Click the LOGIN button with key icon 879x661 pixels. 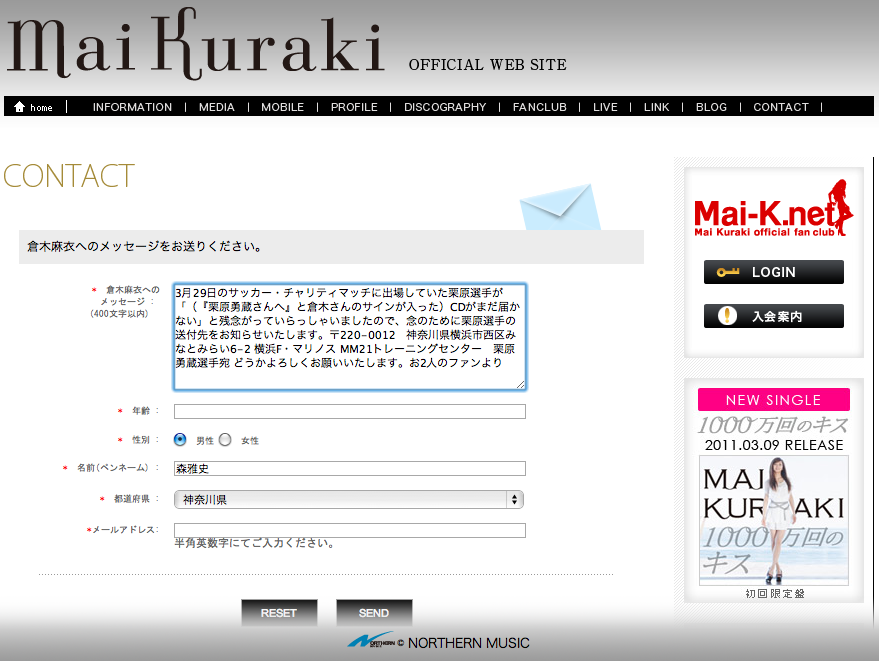click(774, 272)
